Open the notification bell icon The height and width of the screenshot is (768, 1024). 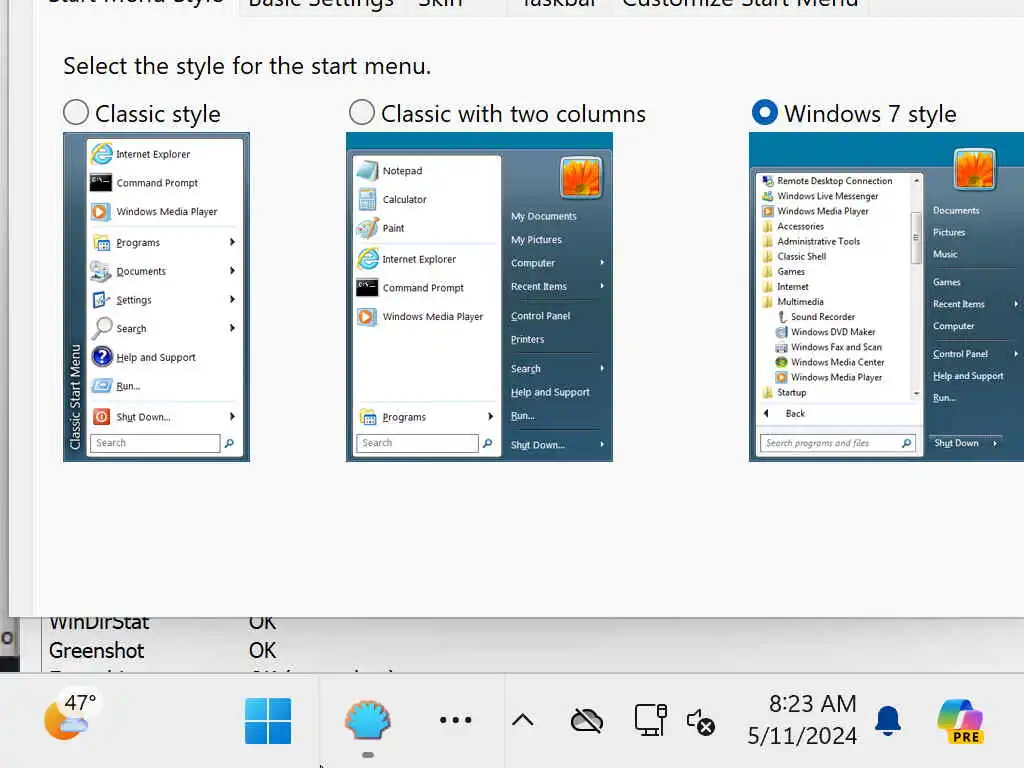coord(888,721)
